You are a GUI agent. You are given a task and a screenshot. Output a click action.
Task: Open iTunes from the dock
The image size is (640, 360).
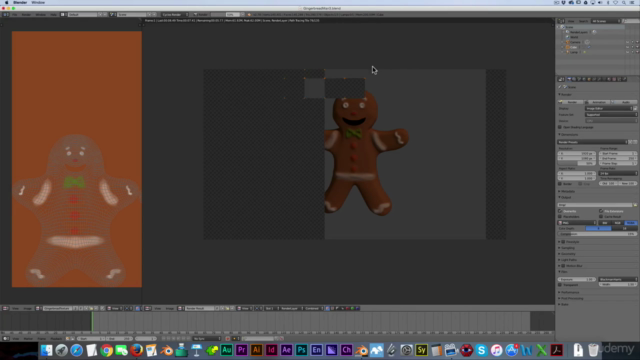(497, 350)
